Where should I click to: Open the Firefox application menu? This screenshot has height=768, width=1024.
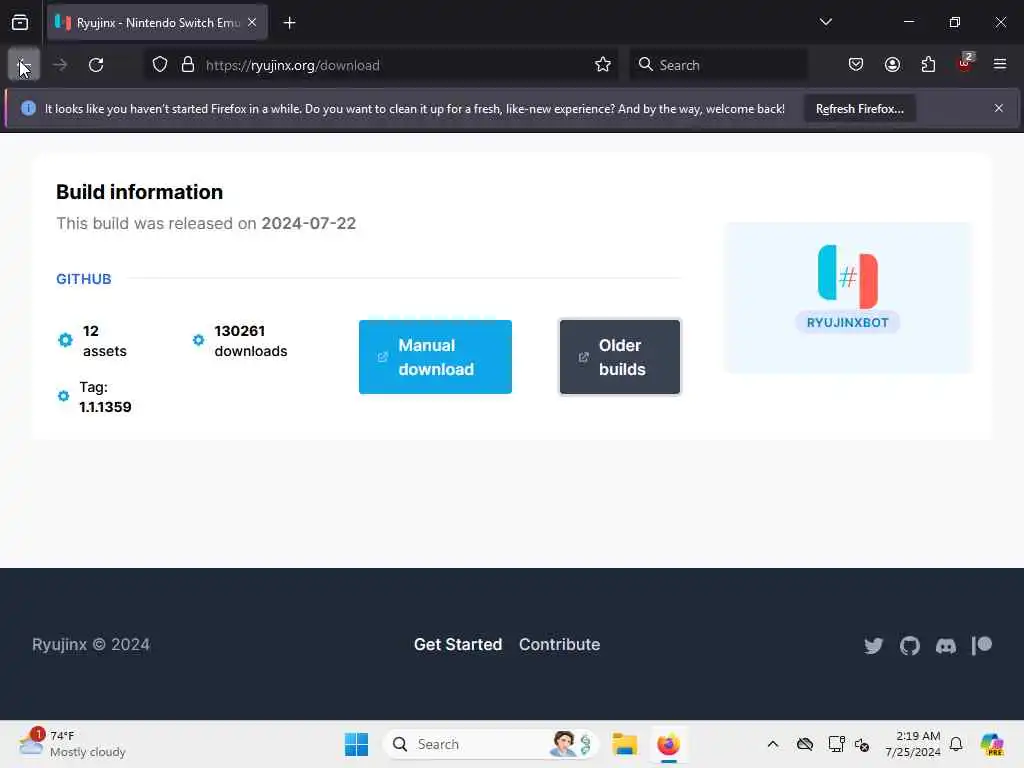tap(999, 64)
